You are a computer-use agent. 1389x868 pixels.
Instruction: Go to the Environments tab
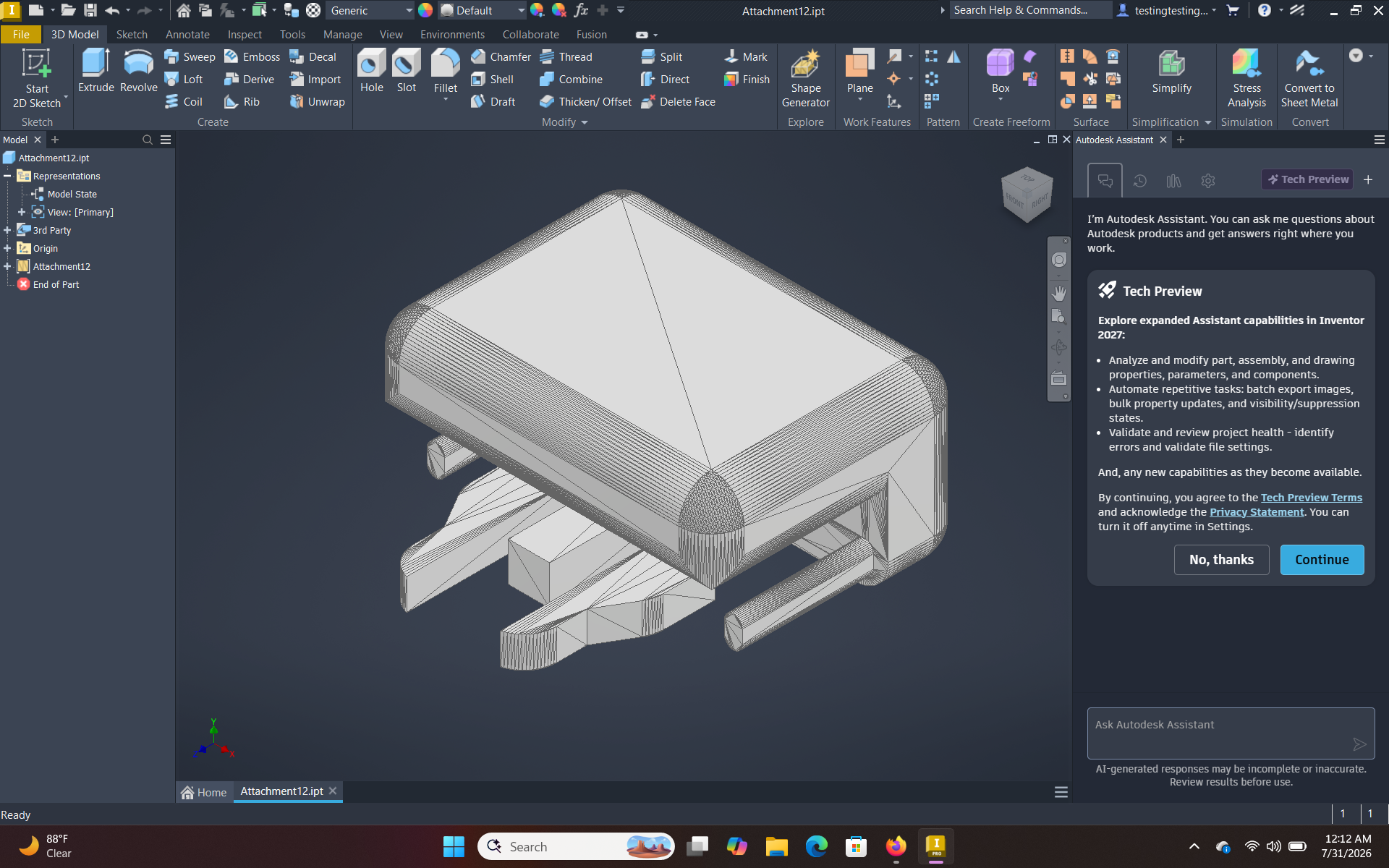452,34
